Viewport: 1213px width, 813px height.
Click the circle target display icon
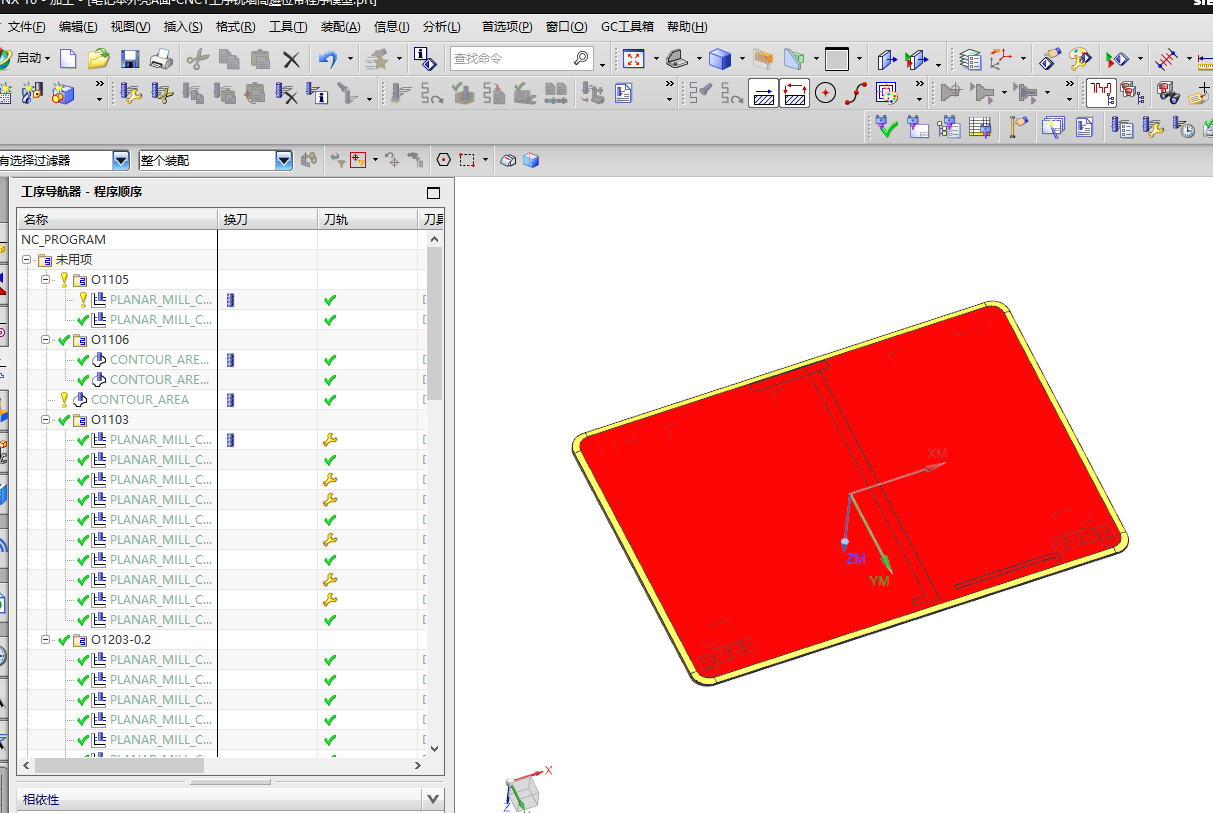click(825, 94)
